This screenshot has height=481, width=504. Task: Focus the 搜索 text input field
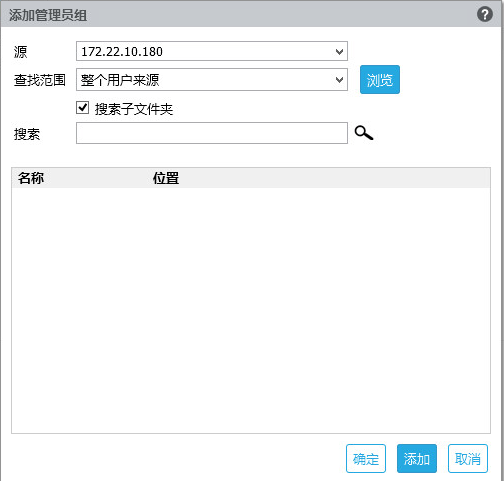coord(212,133)
